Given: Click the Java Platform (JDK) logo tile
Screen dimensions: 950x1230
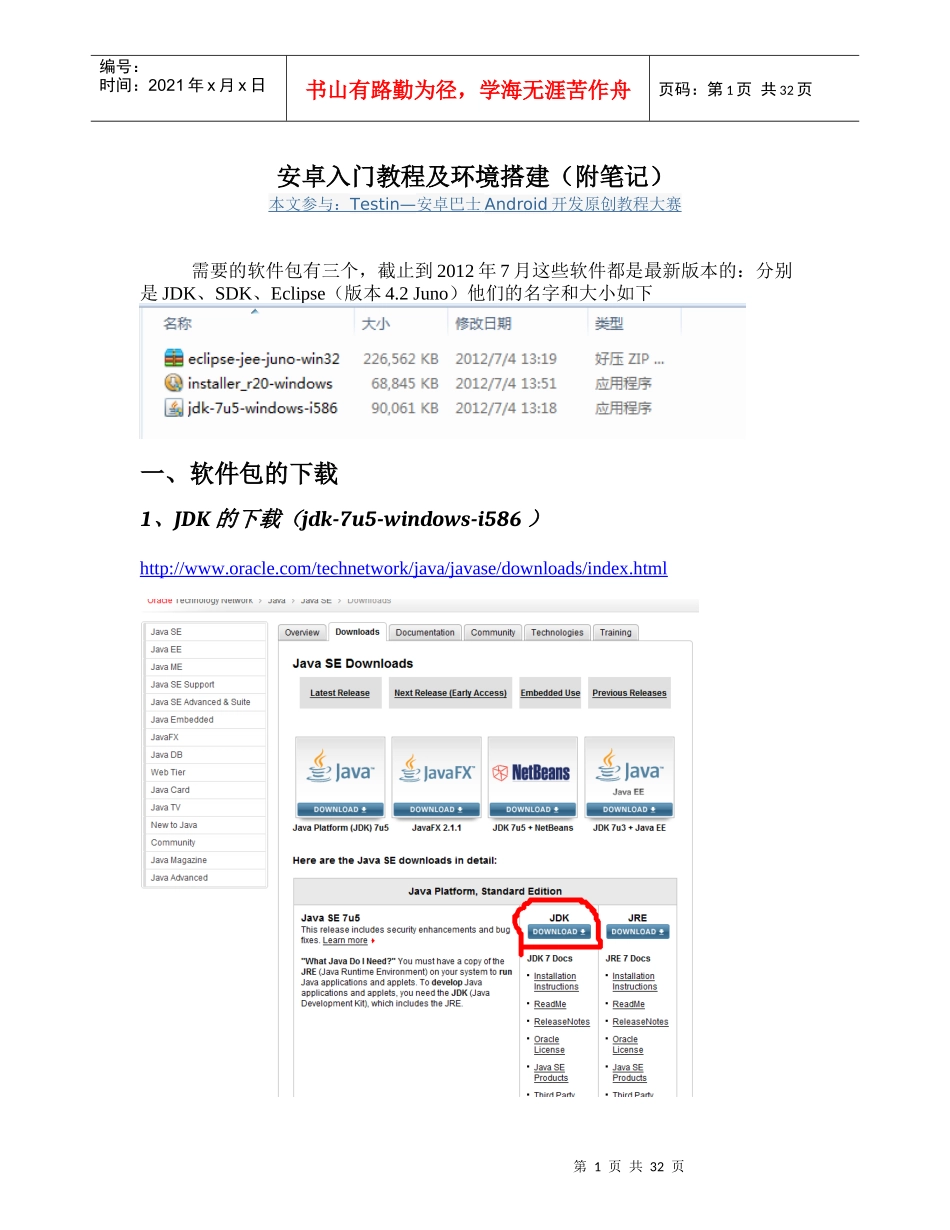Looking at the screenshot, I should click(x=340, y=770).
